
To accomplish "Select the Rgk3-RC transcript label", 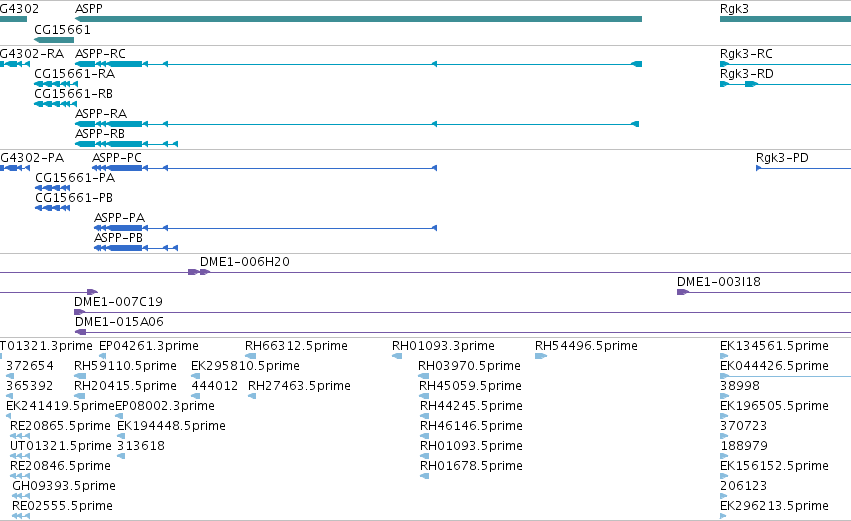I will click(x=746, y=54).
